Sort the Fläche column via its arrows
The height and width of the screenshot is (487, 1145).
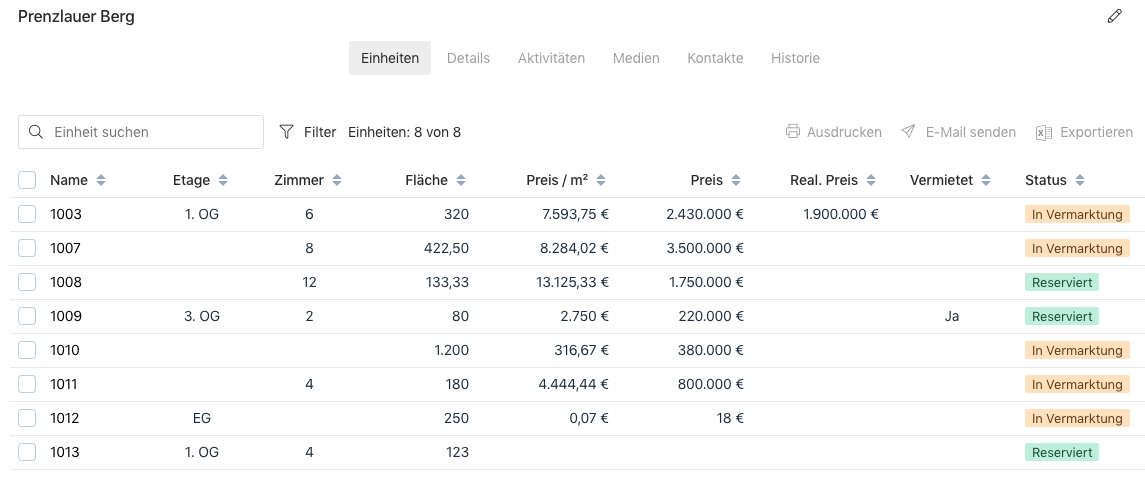pyautogui.click(x=461, y=180)
